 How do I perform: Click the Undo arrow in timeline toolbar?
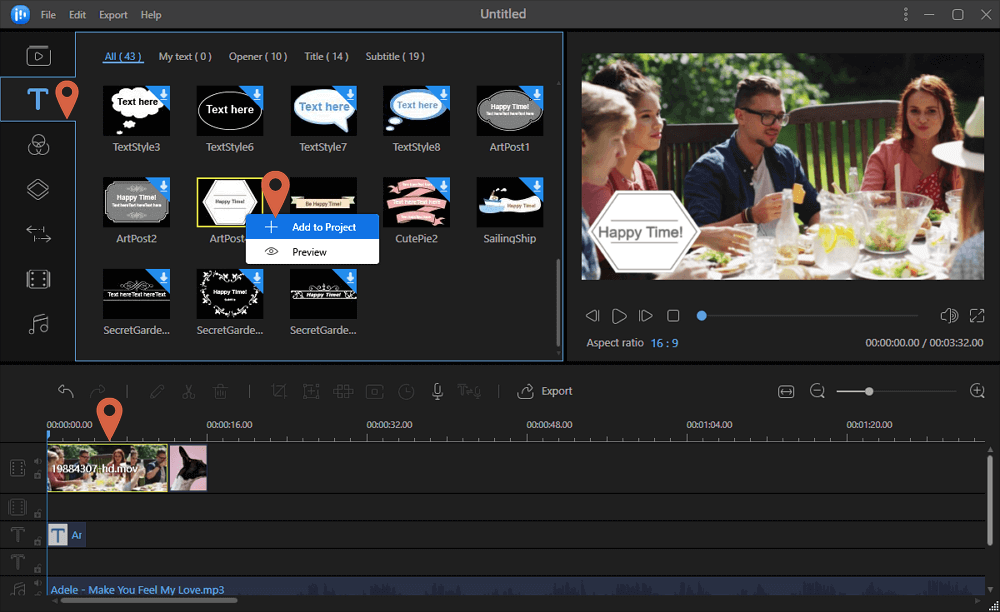[x=66, y=391]
